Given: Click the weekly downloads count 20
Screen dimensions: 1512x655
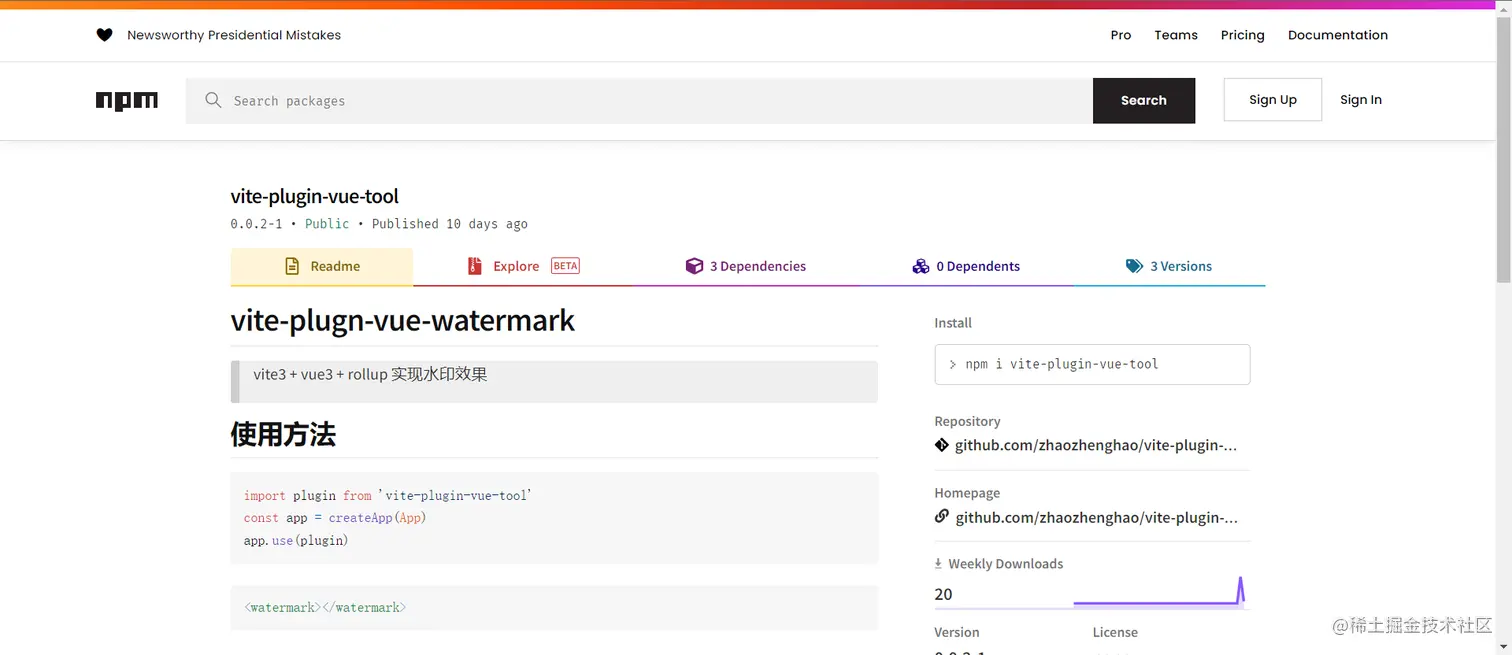Looking at the screenshot, I should pos(943,594).
